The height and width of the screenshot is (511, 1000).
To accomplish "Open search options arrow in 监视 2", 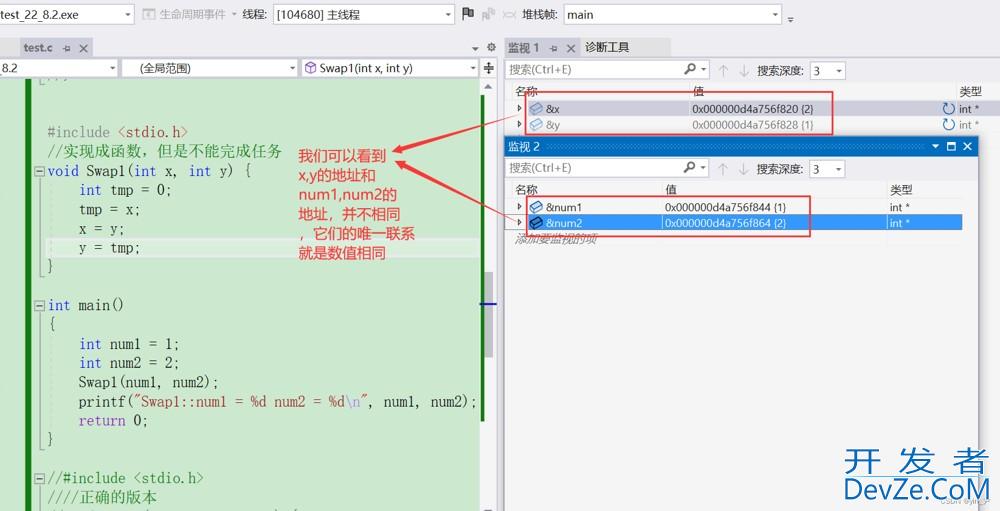I will click(x=703, y=168).
